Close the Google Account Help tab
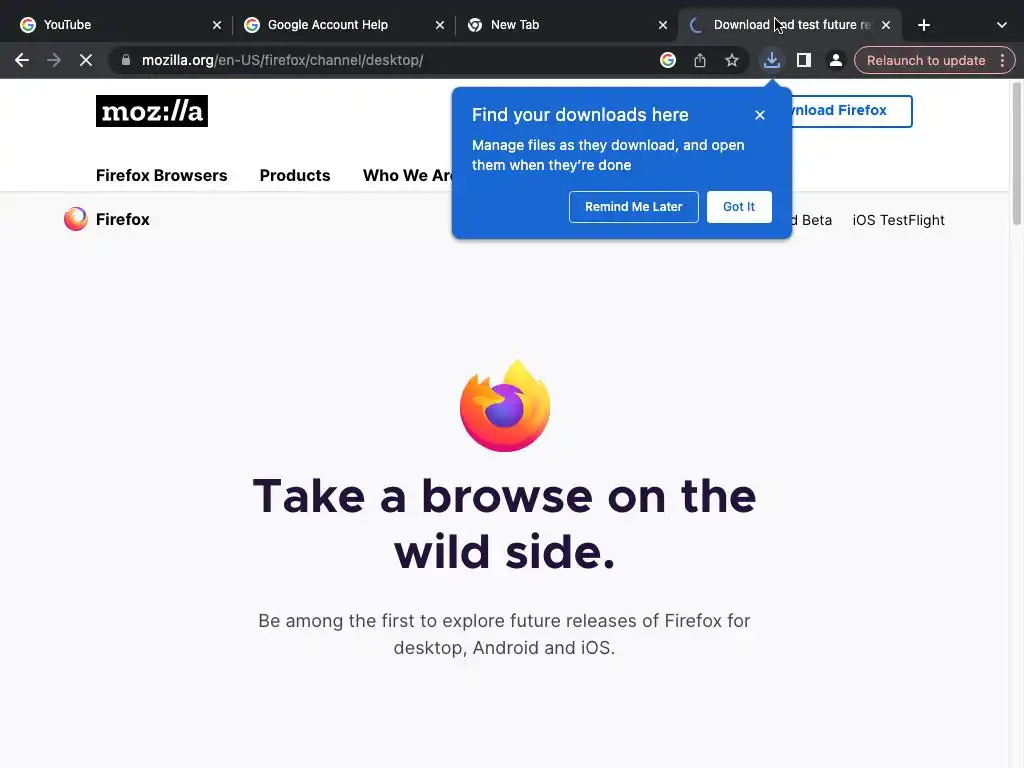Viewport: 1024px width, 768px height. click(440, 25)
